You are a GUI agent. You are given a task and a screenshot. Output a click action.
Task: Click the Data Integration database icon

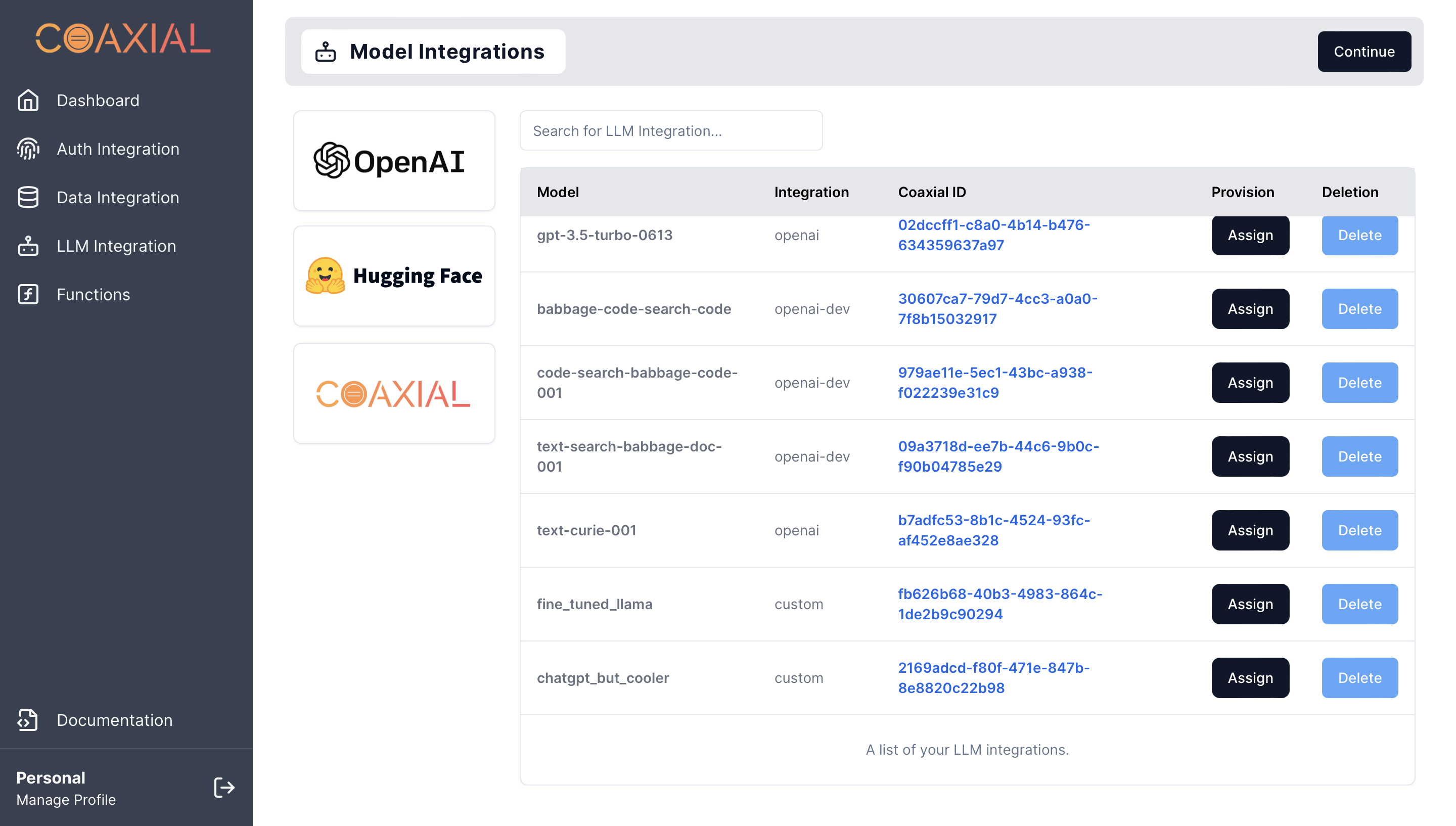pyautogui.click(x=28, y=198)
